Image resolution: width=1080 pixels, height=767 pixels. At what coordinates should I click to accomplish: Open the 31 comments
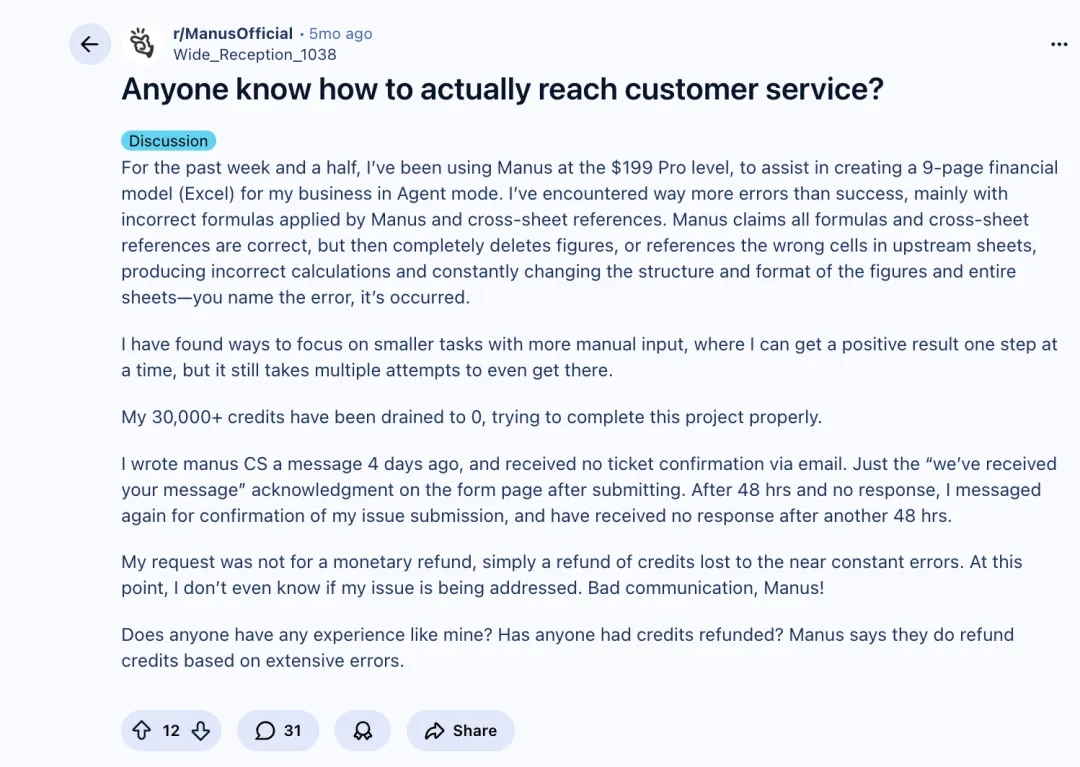pyautogui.click(x=278, y=731)
